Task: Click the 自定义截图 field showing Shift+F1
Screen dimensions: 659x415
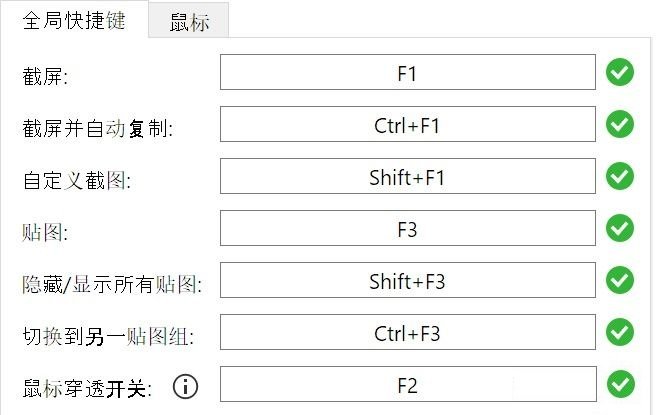Action: (407, 178)
